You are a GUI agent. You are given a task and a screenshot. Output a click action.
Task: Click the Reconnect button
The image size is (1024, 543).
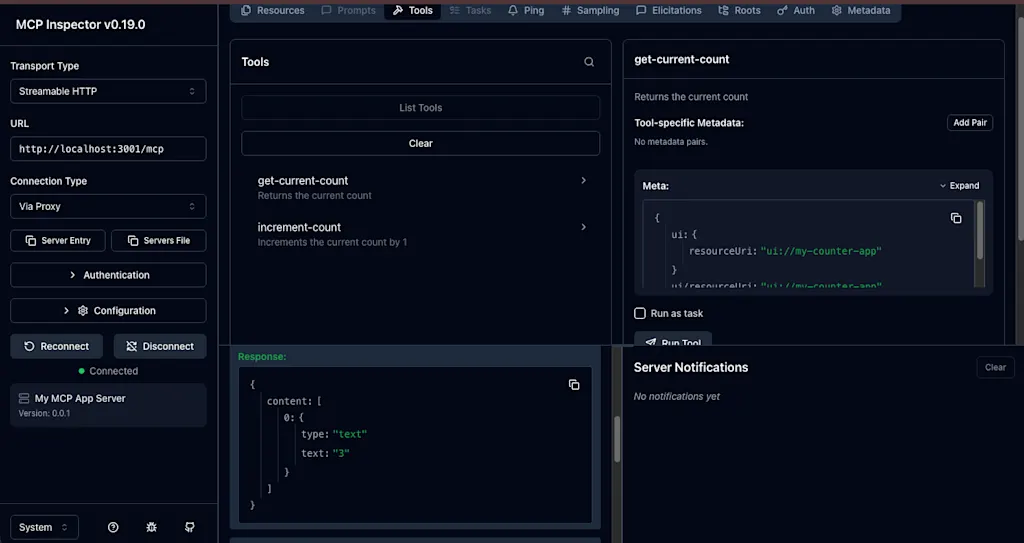(x=57, y=346)
